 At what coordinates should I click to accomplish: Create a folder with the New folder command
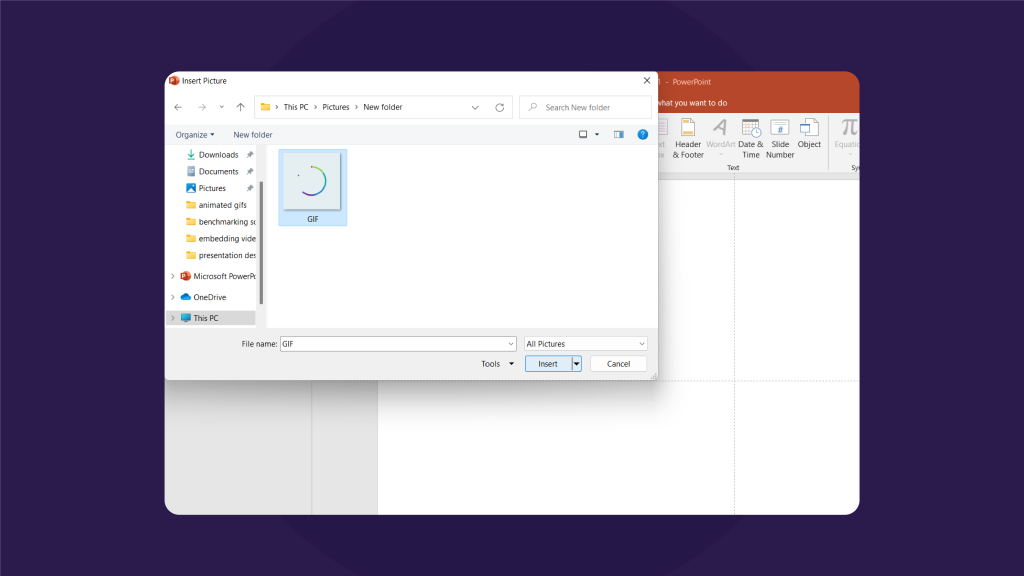[x=252, y=134]
